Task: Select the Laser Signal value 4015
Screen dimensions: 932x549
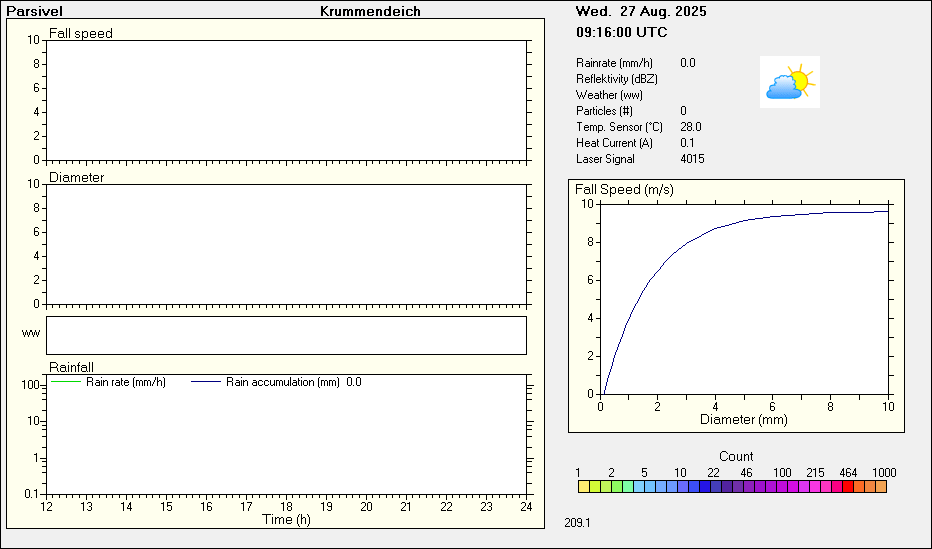Action: (691, 159)
